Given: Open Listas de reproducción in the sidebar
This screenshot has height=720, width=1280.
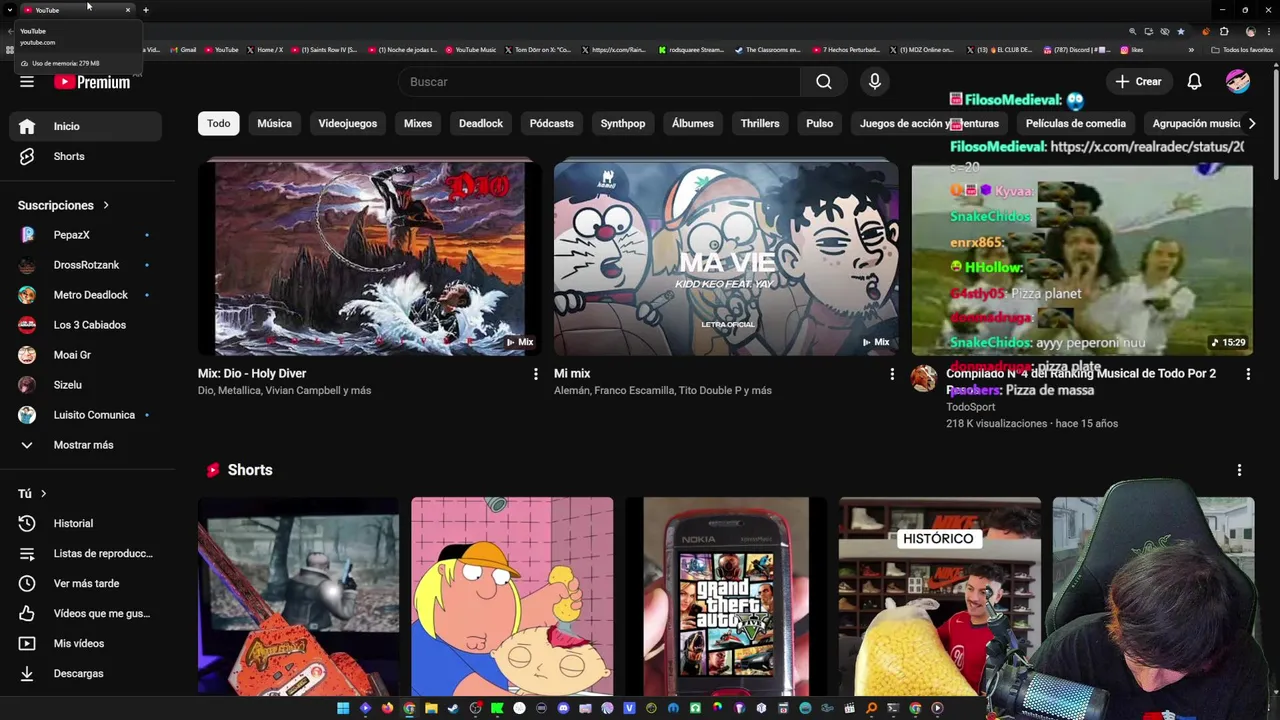Looking at the screenshot, I should [x=85, y=553].
